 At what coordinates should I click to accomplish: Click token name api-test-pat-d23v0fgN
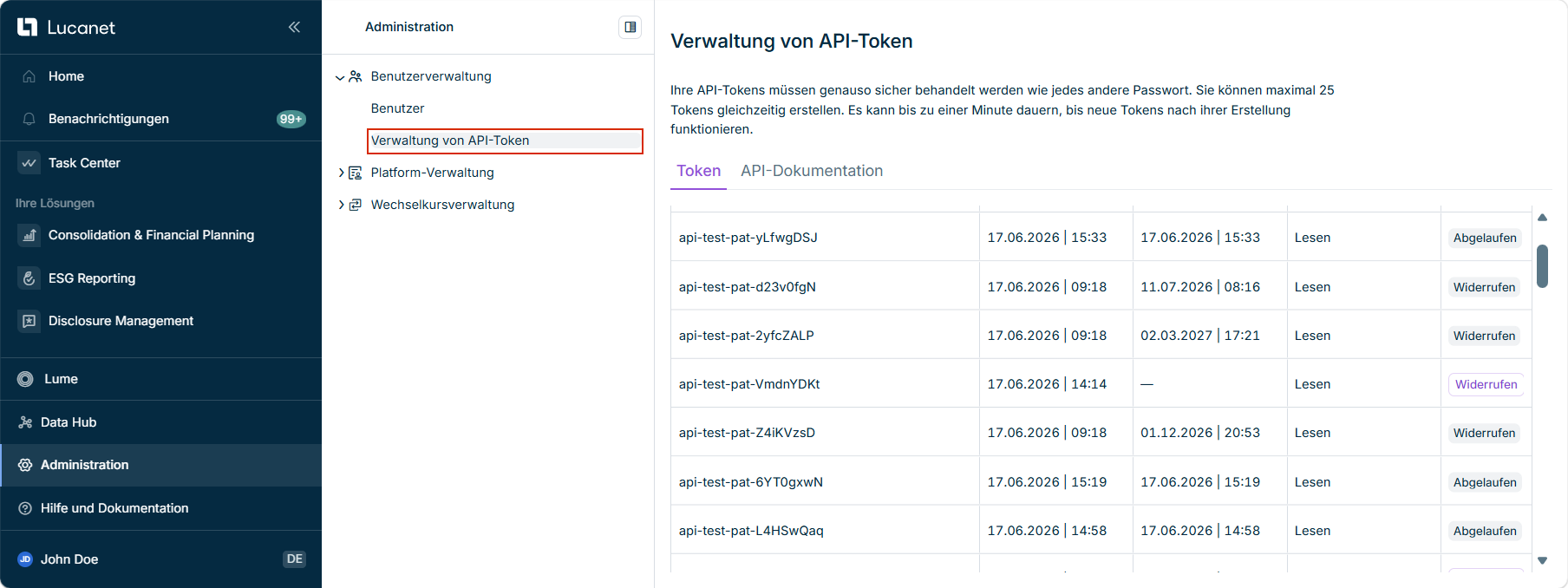747,287
